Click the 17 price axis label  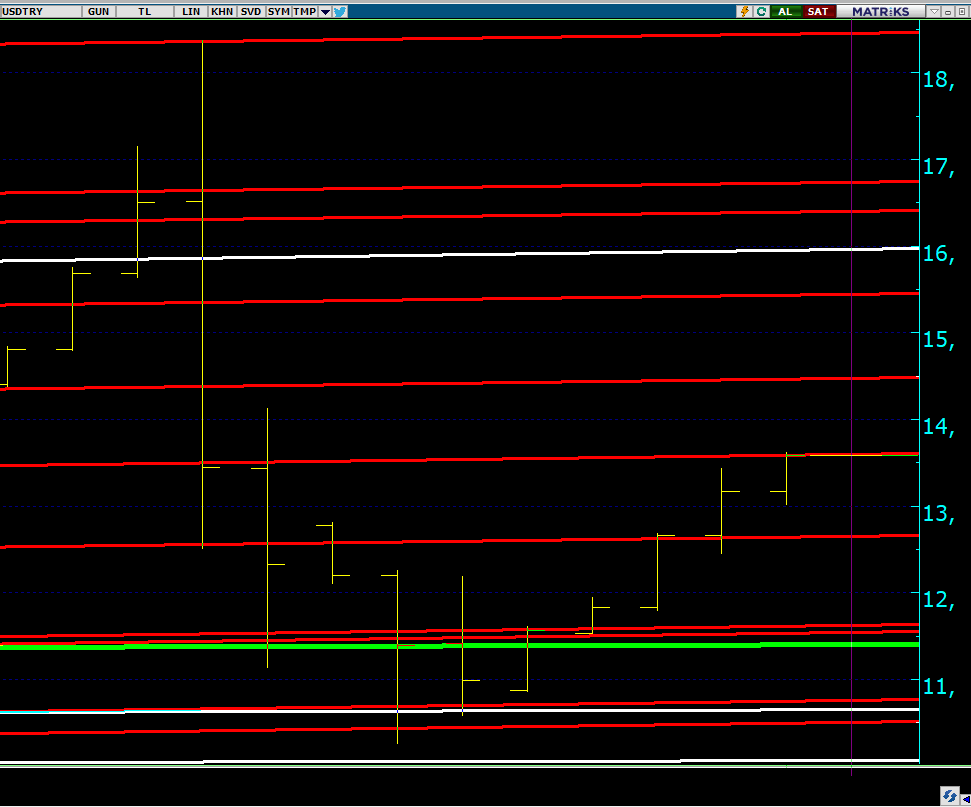(x=939, y=167)
